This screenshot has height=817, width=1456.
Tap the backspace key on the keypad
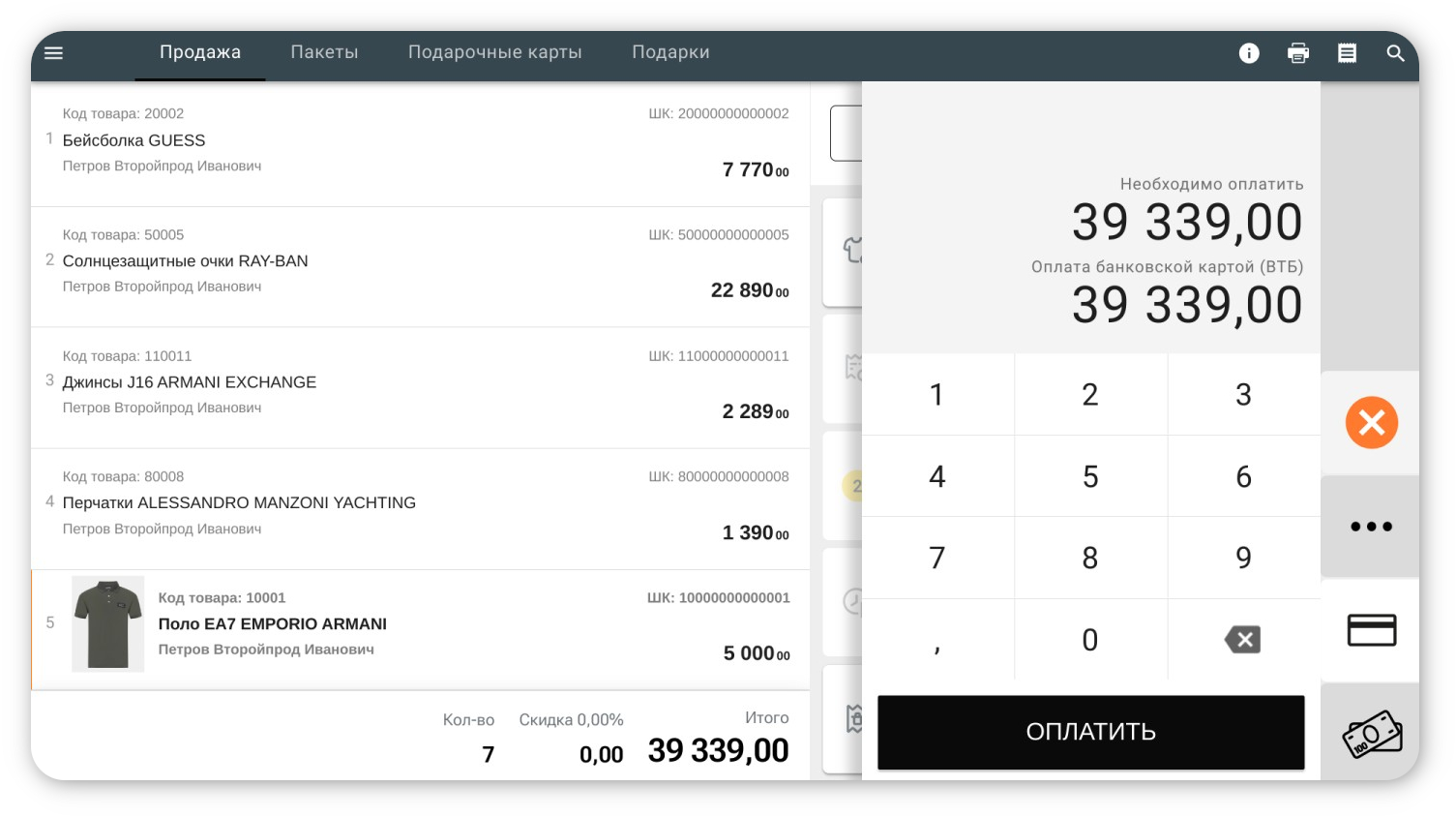click(1243, 640)
